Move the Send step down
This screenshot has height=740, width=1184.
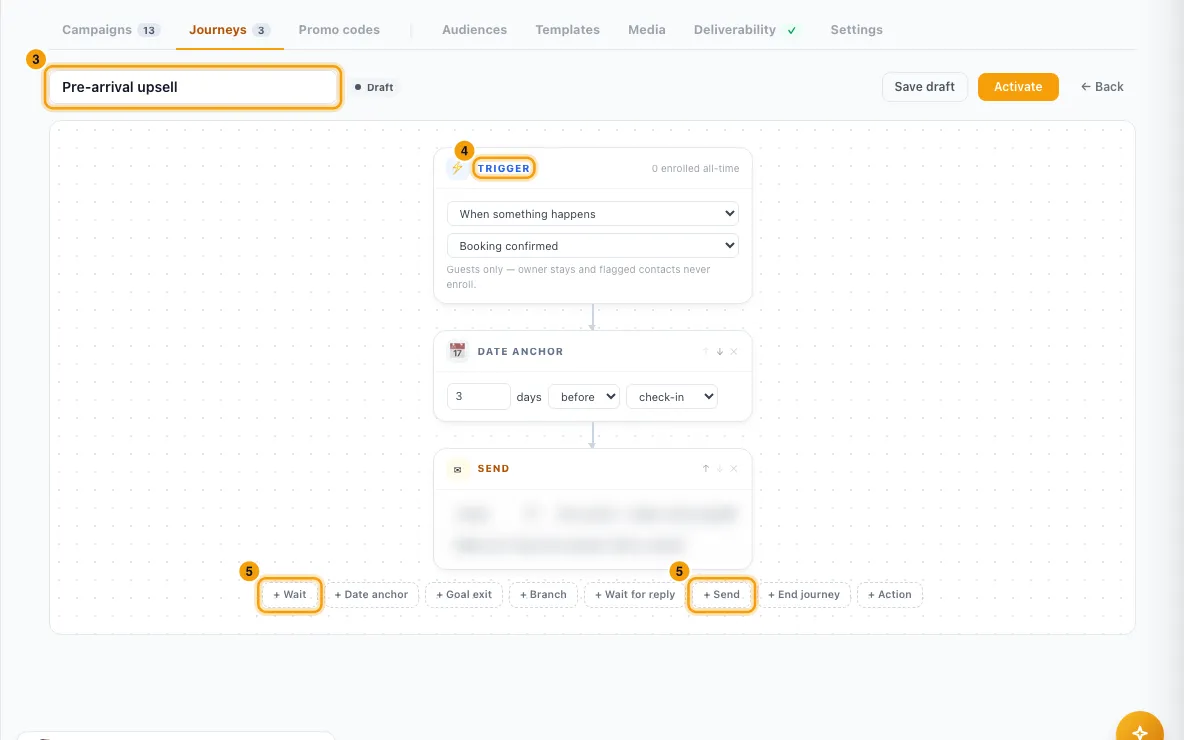[720, 468]
